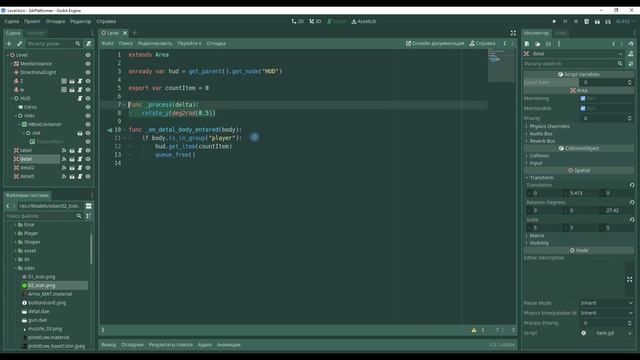Instance a child scene with link icon
The image size is (640, 360).
19,44
